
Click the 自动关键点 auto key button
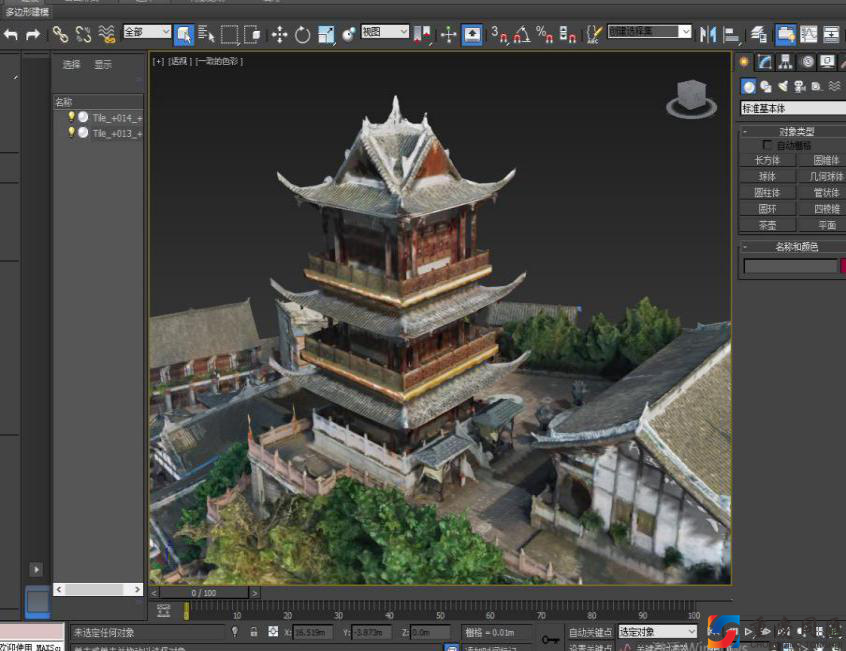[590, 632]
